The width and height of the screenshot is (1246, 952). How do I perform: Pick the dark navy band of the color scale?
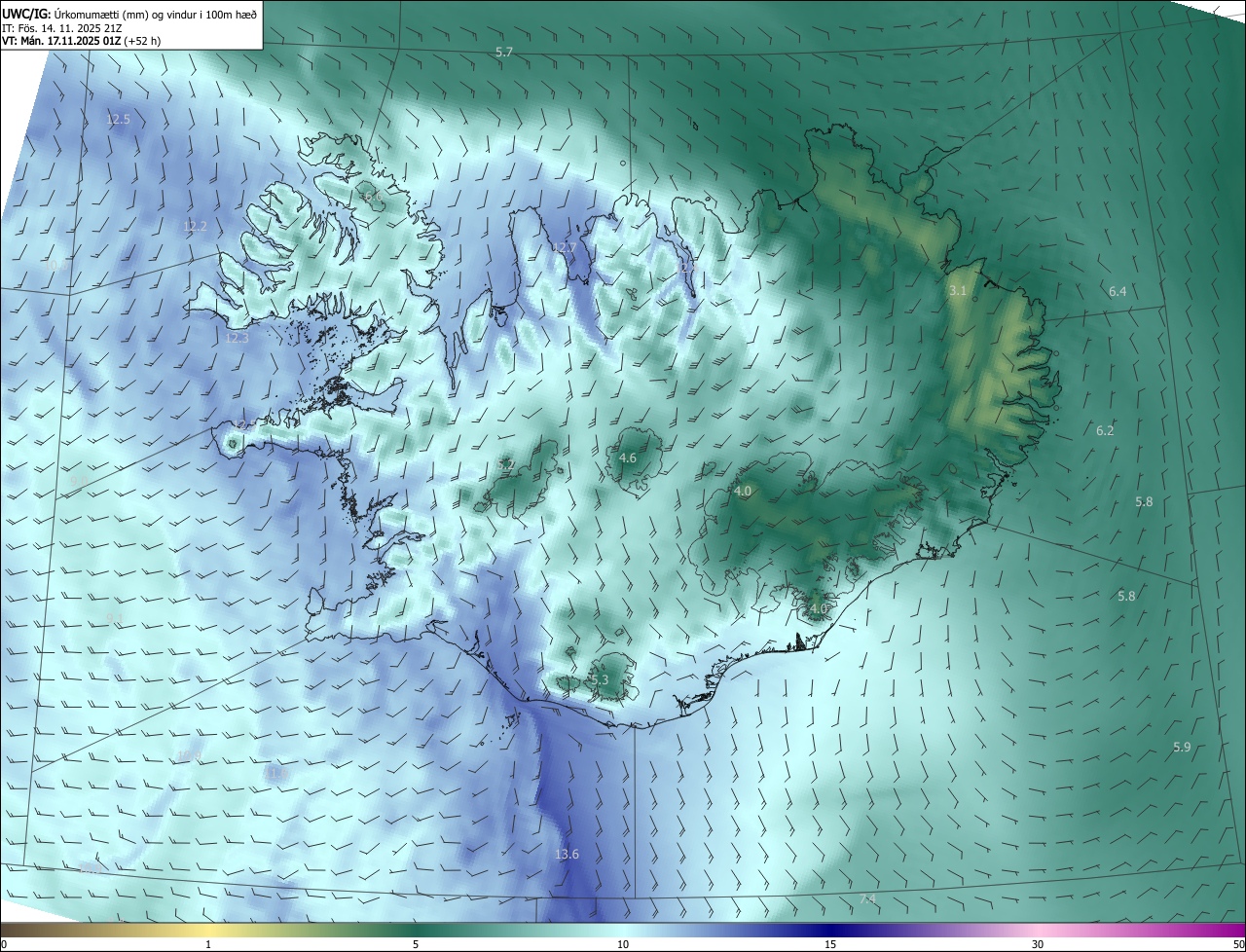coord(830,930)
